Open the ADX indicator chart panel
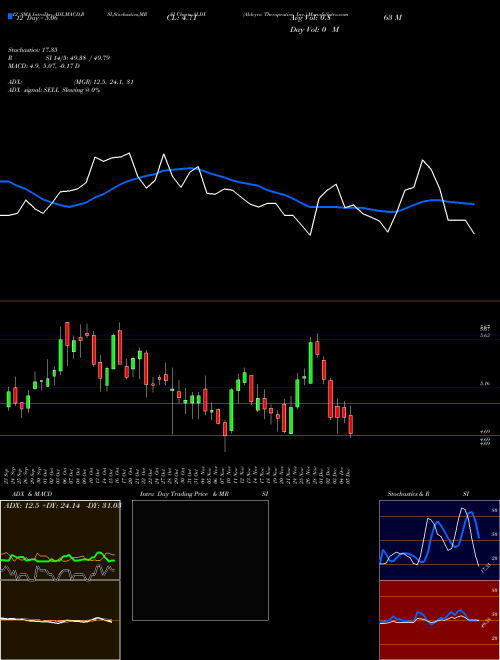The image size is (500, 660). point(60,540)
